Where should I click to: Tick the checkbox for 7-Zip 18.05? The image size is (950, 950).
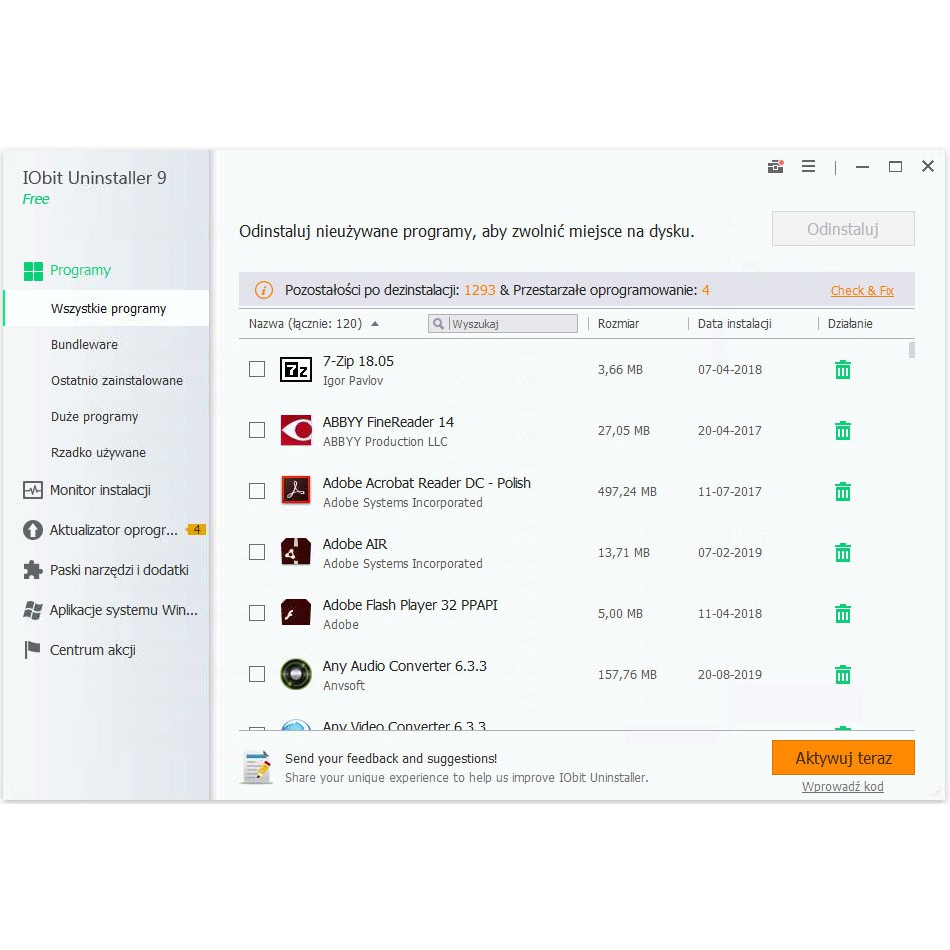pos(257,369)
